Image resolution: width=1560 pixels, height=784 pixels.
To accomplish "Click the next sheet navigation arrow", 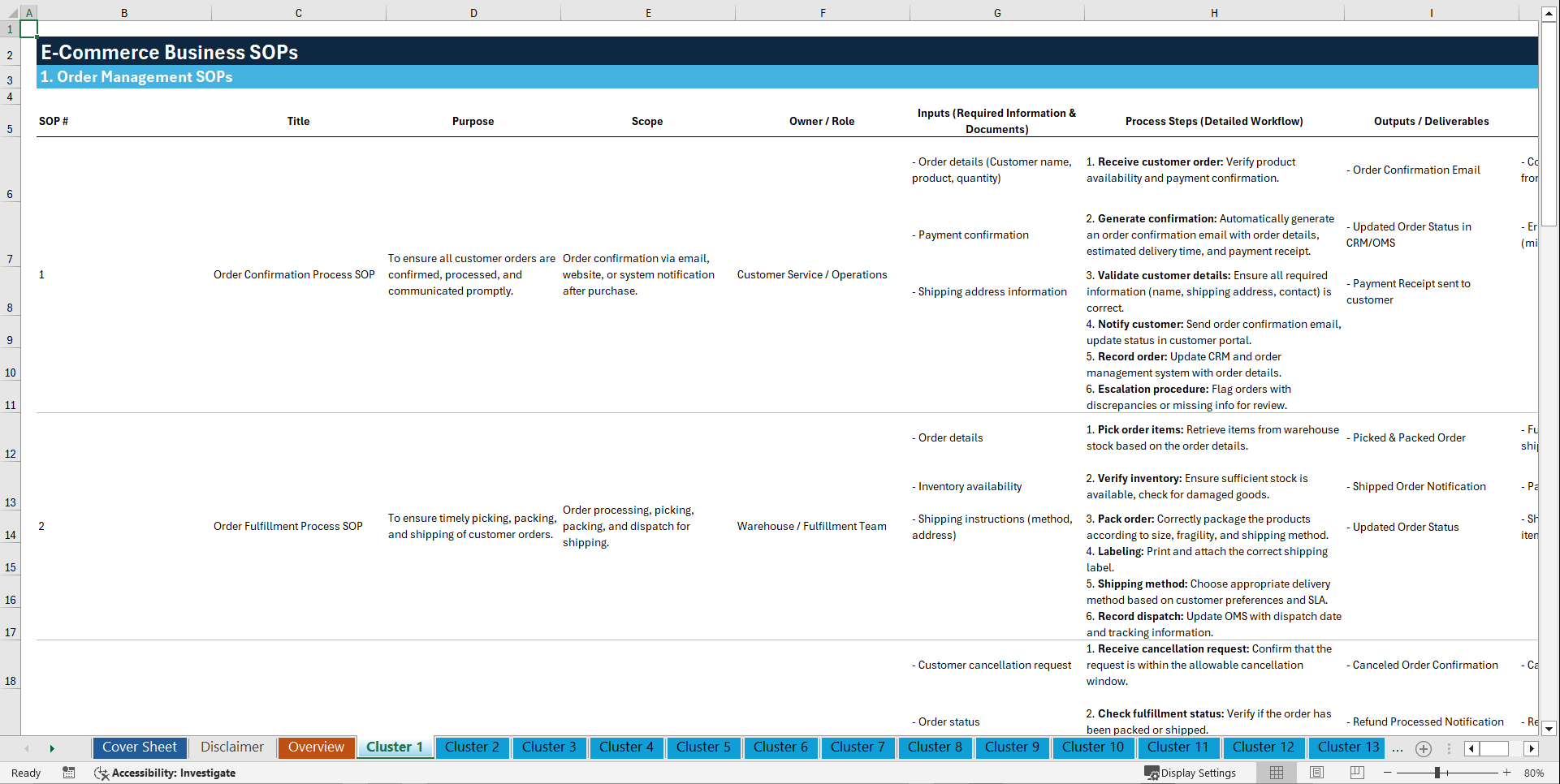I will coord(52,748).
